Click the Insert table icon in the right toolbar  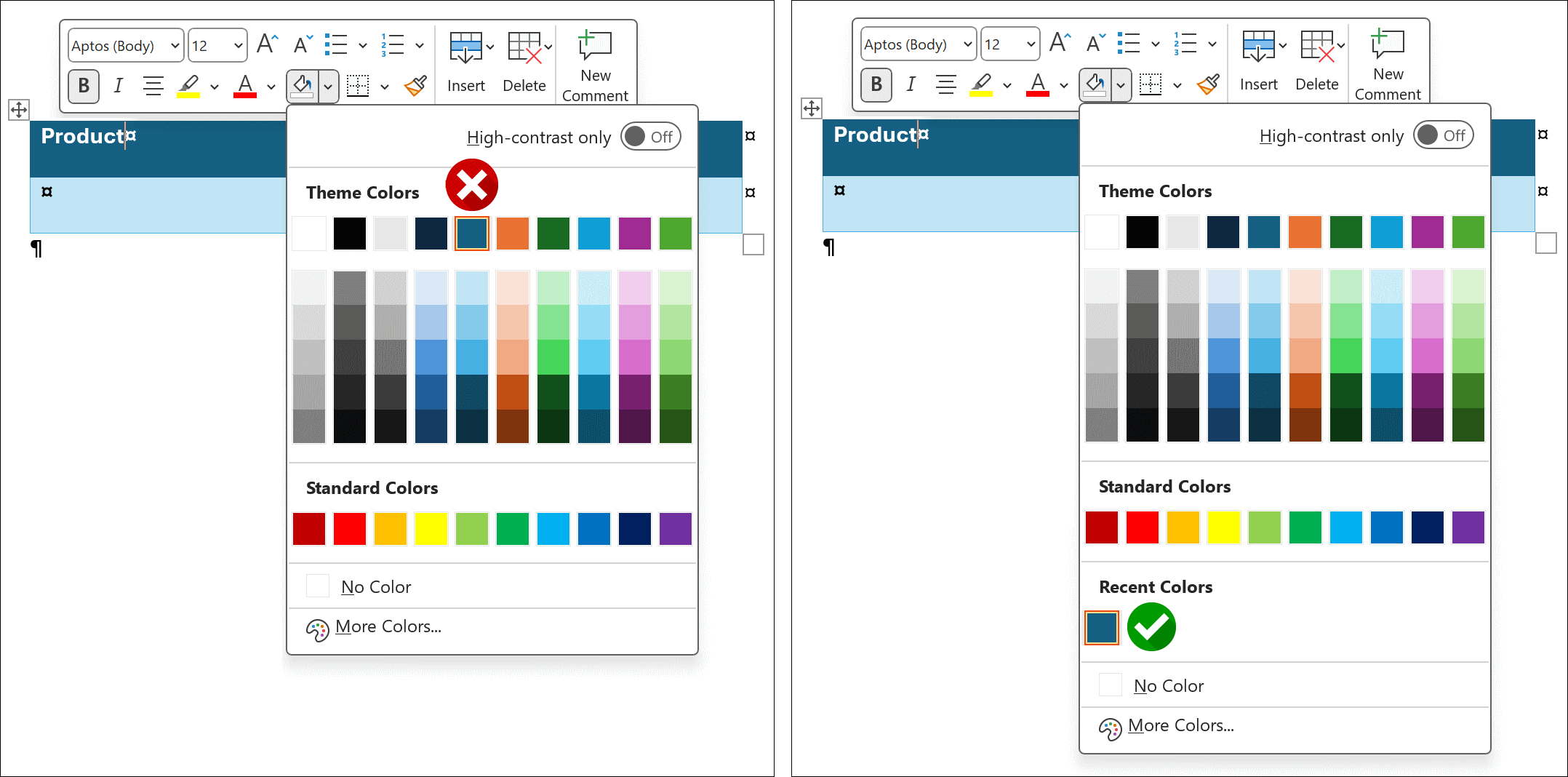1258,46
